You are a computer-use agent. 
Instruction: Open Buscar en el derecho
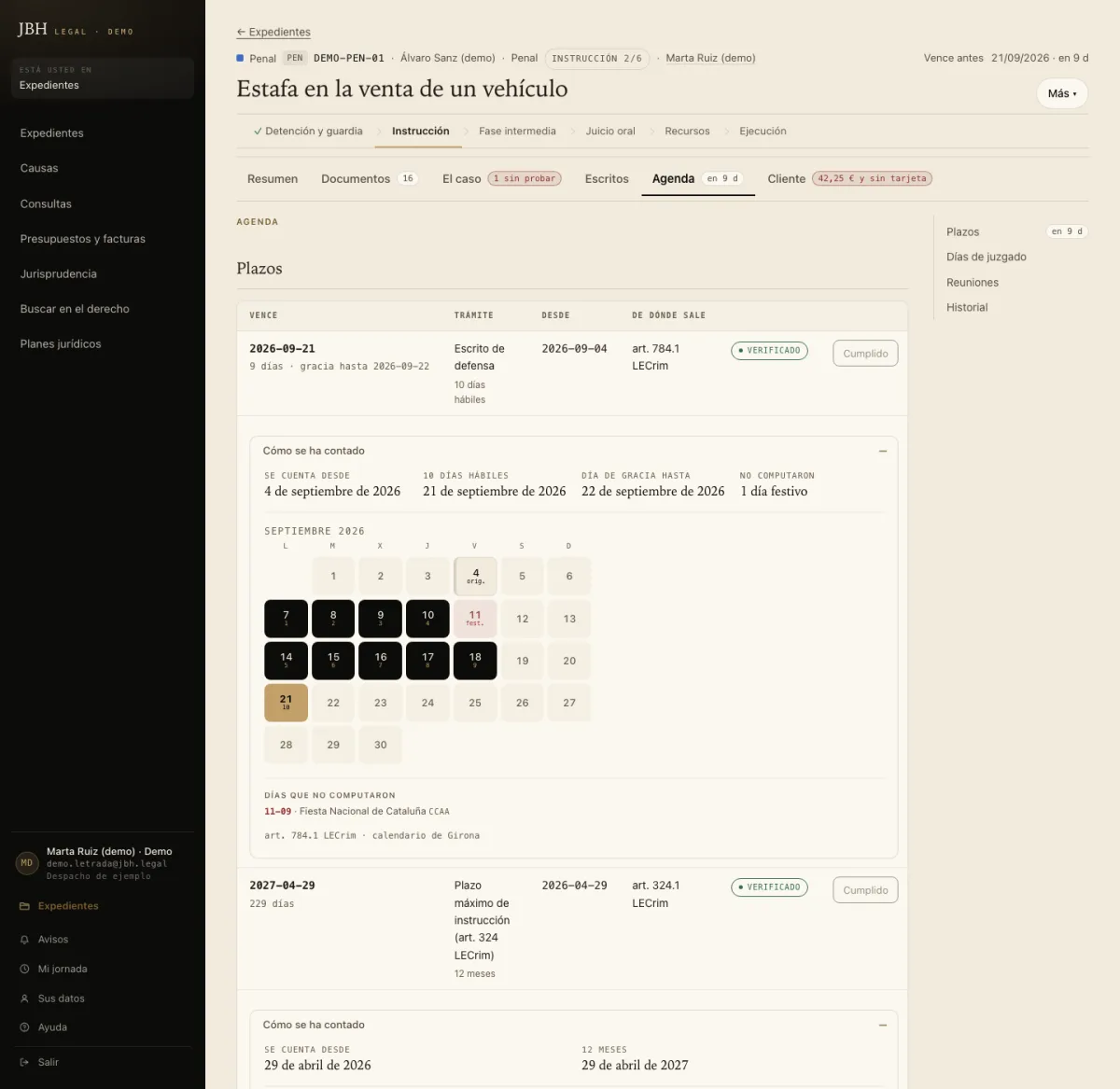point(75,309)
